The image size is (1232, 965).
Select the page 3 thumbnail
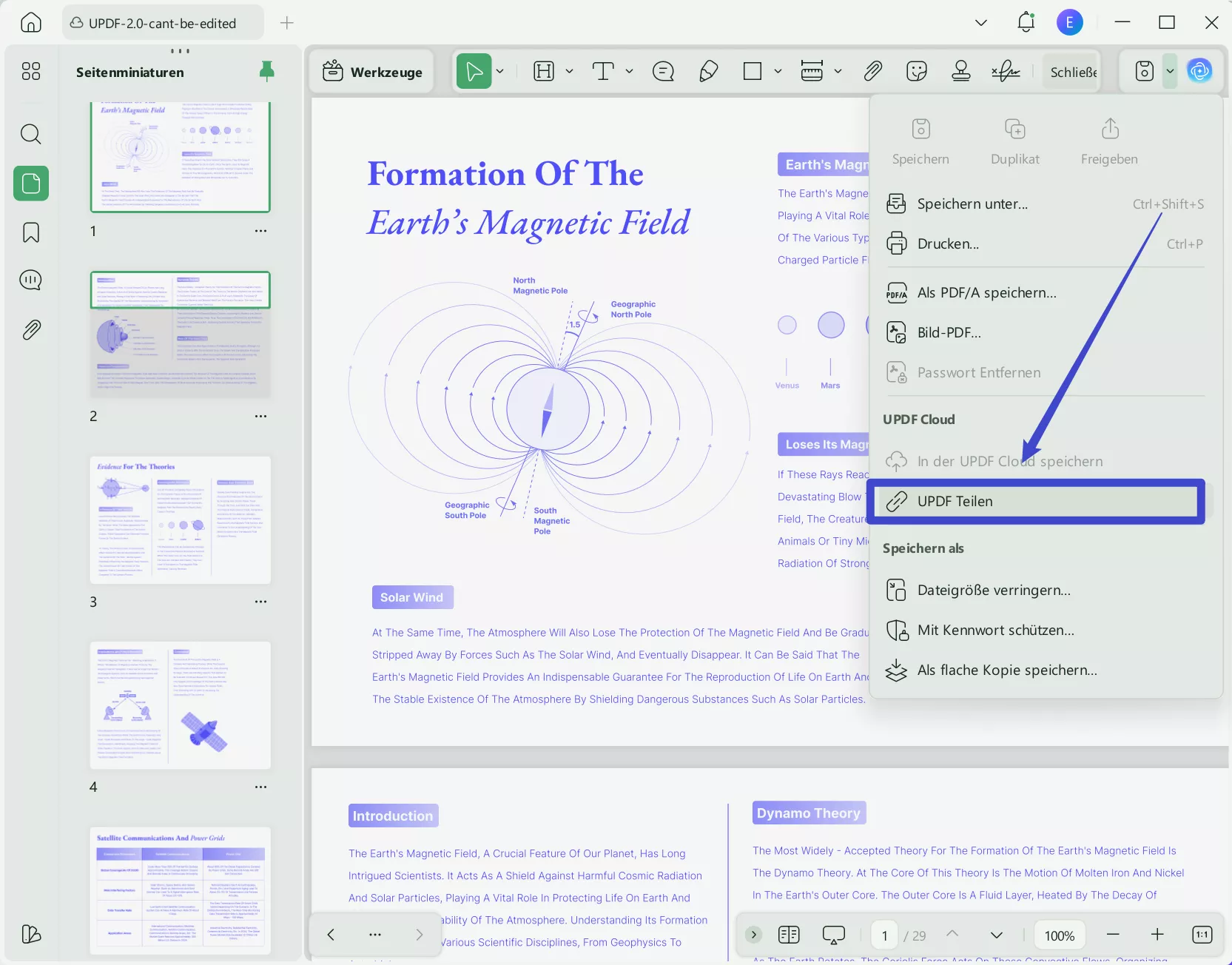180,520
